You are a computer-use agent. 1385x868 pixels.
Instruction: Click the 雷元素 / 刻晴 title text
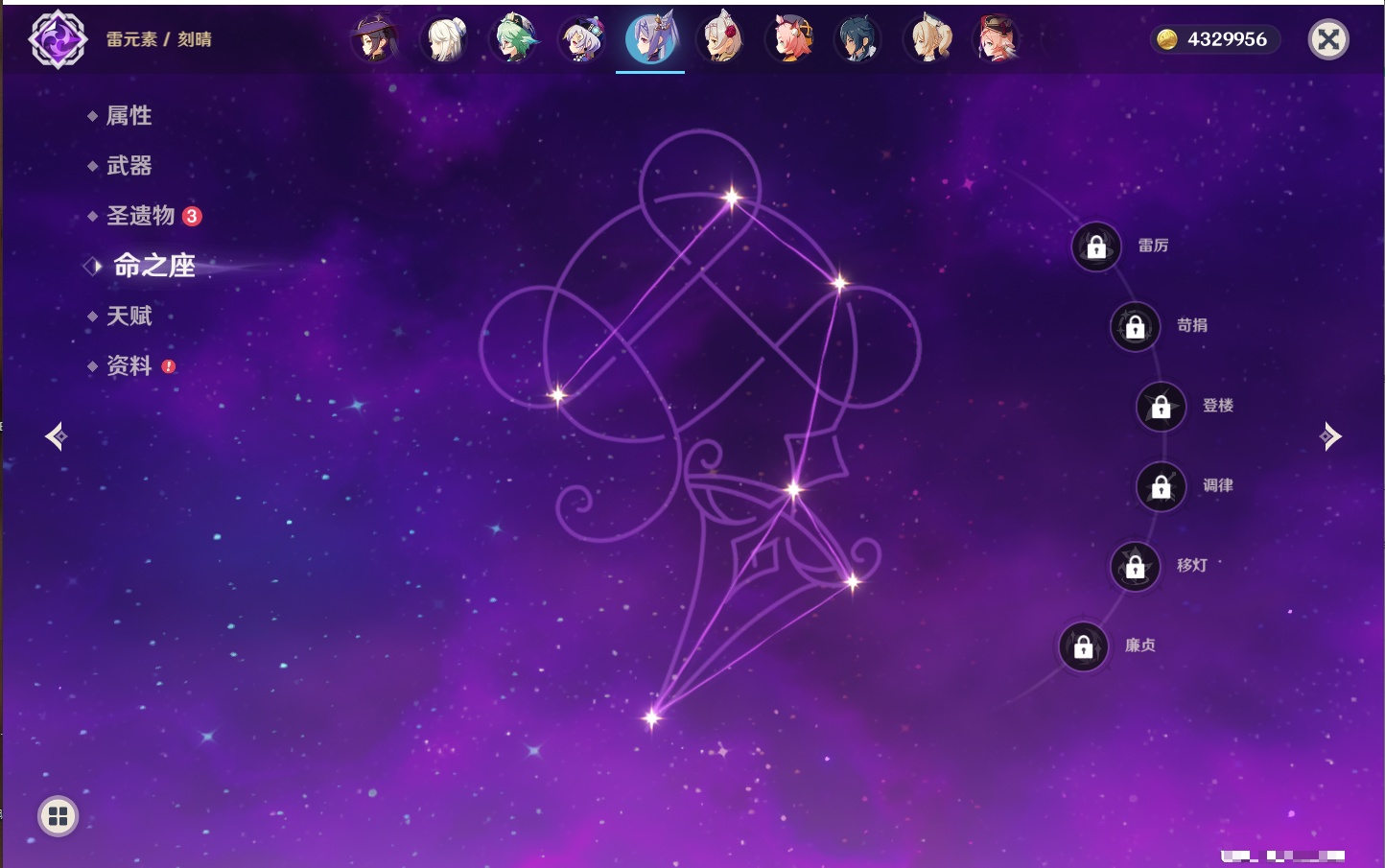[x=159, y=39]
